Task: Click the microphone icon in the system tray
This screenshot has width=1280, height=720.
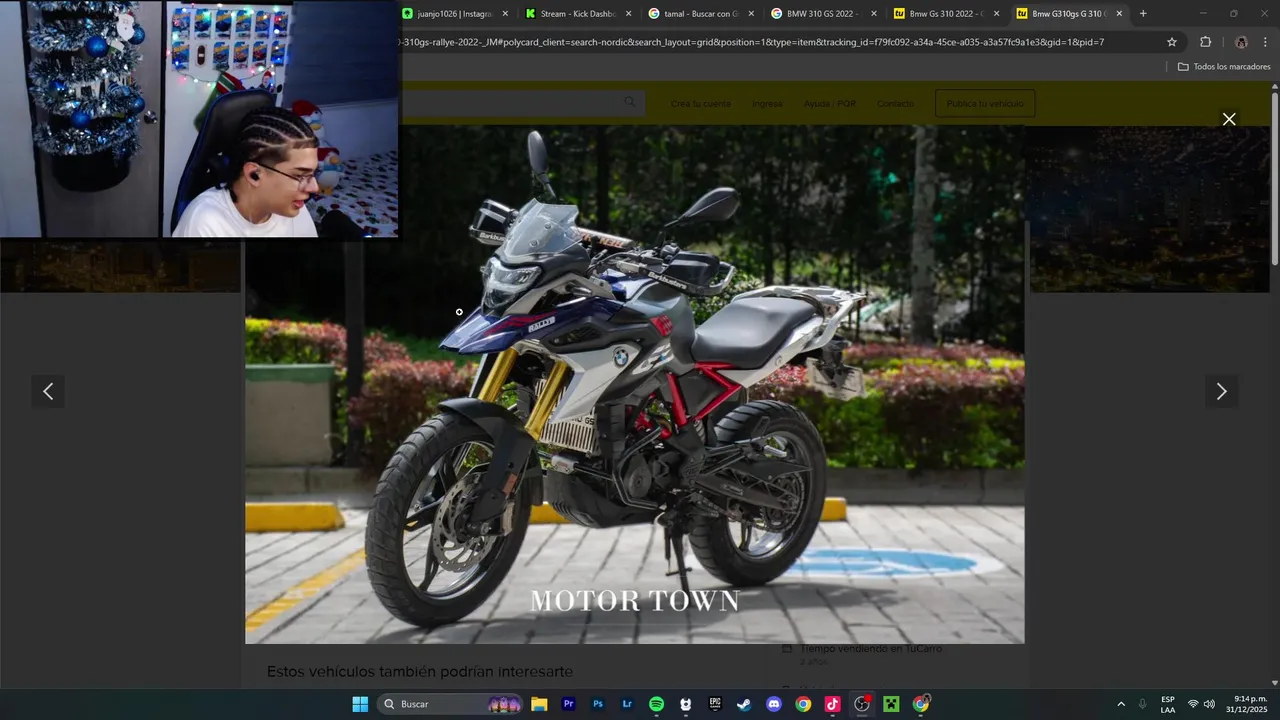Action: (x=1143, y=704)
